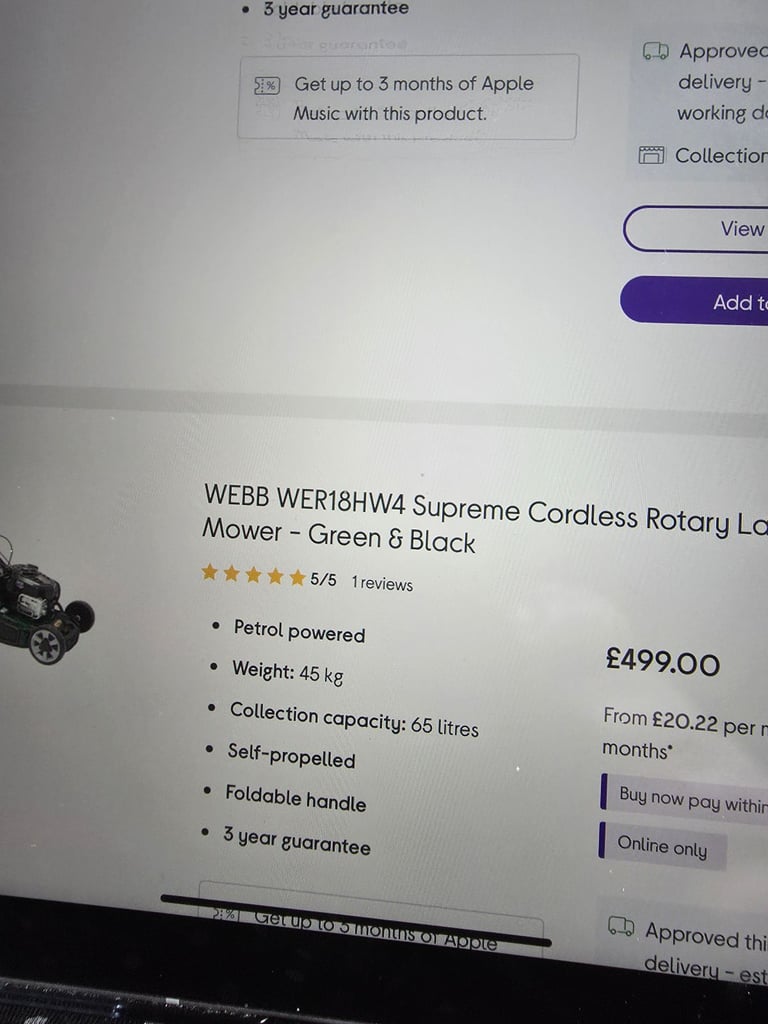The width and height of the screenshot is (768, 1024).
Task: Click the Collection store icon
Action: pos(651,155)
